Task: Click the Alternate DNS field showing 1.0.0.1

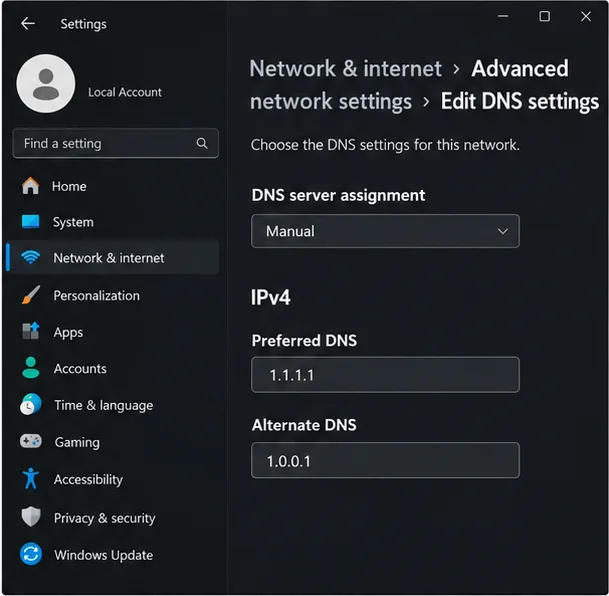Action: coord(385,460)
